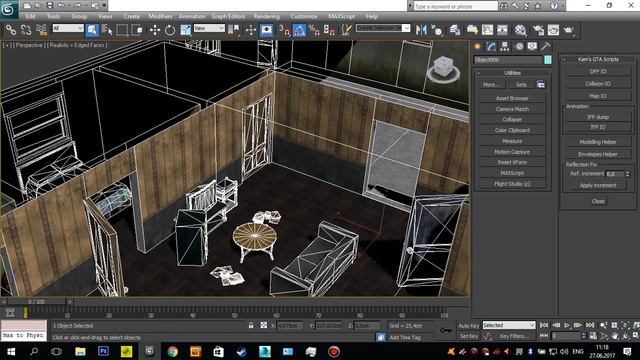Screen dimensions: 640x360
Task: Open the selection filter All dropdown
Action: click(x=68, y=28)
